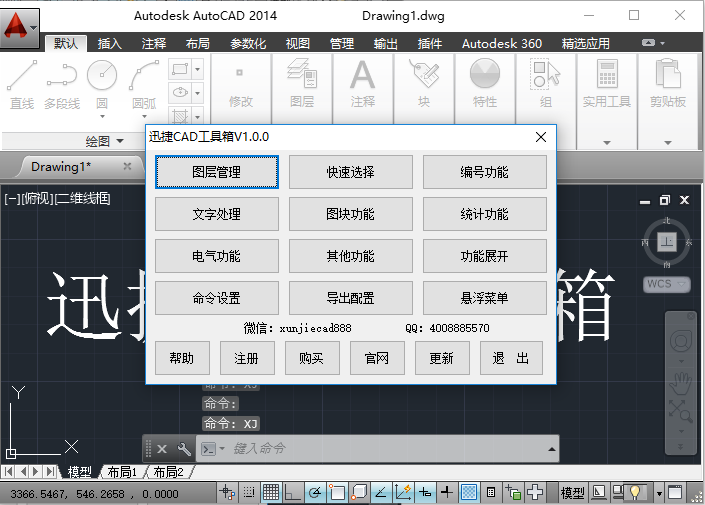Select the Line (直线) drawing tool

pos(22,84)
